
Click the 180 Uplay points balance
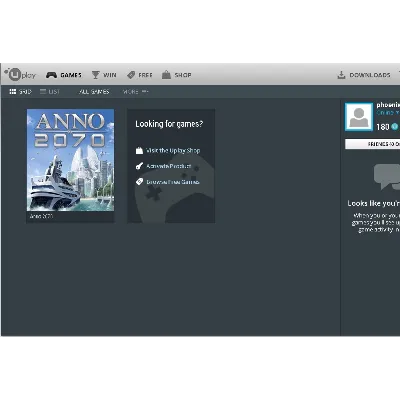click(387, 127)
